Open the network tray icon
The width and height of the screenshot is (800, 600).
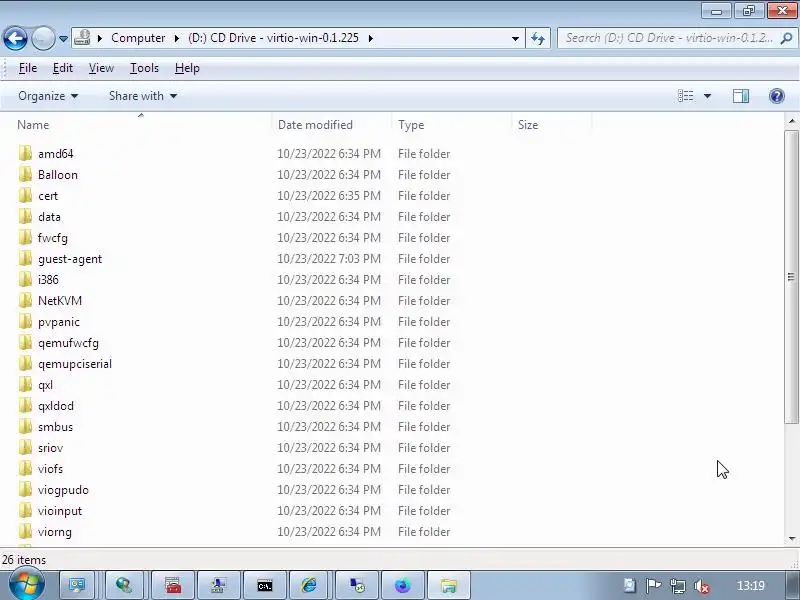[678, 586]
